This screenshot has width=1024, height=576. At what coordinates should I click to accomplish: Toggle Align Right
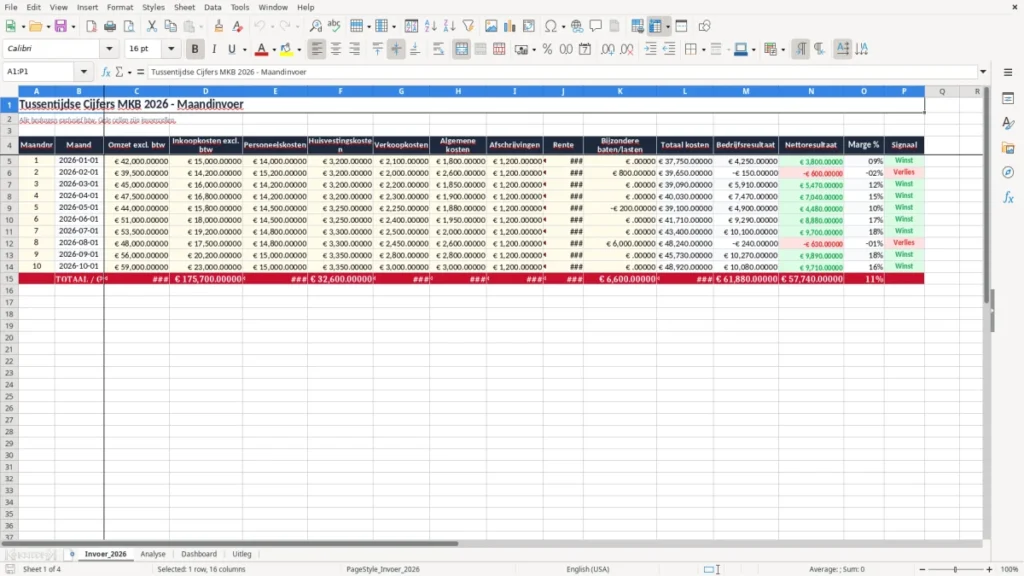coord(355,49)
